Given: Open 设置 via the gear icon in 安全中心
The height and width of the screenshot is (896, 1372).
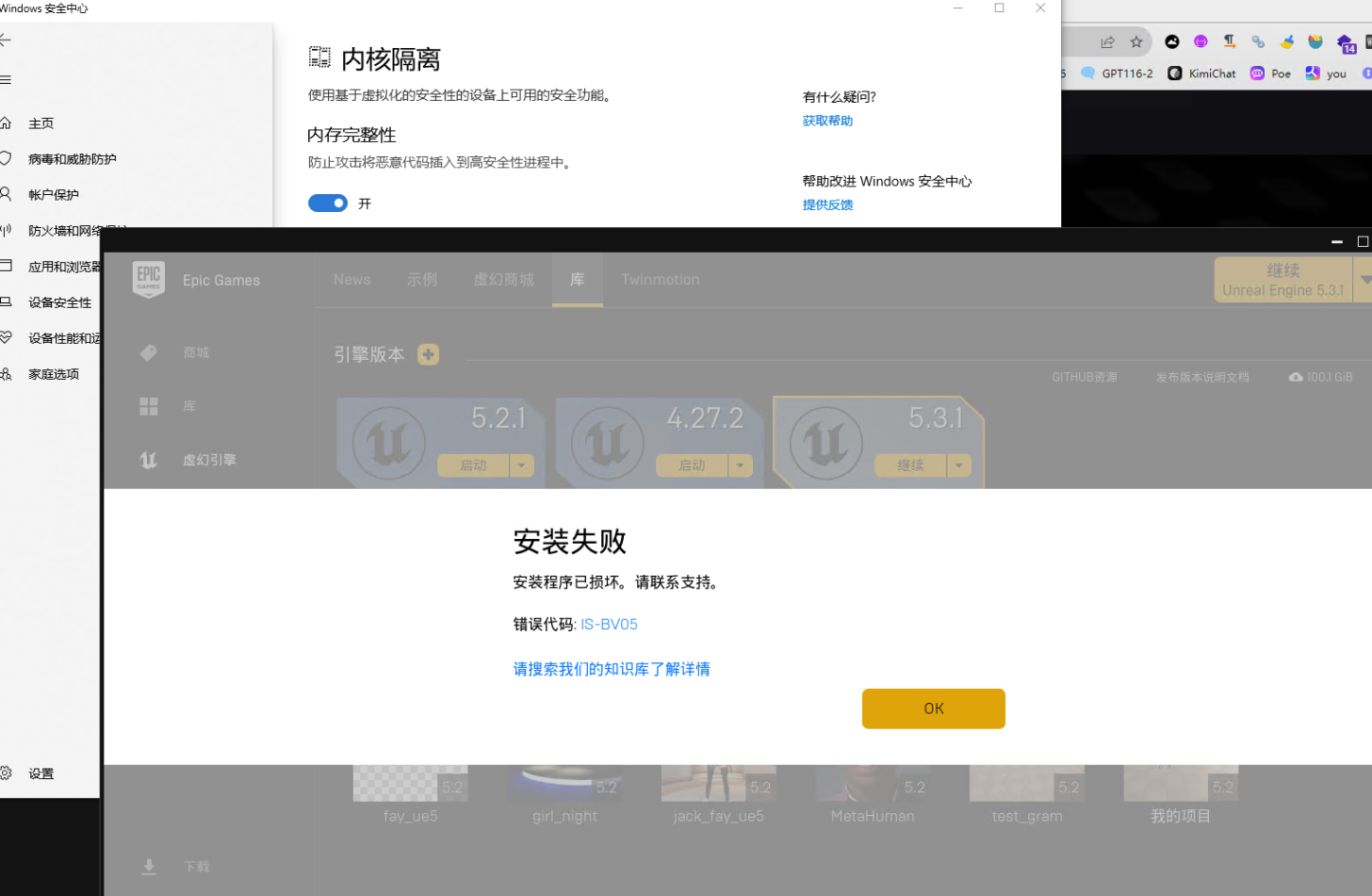Looking at the screenshot, I should pyautogui.click(x=5, y=773).
